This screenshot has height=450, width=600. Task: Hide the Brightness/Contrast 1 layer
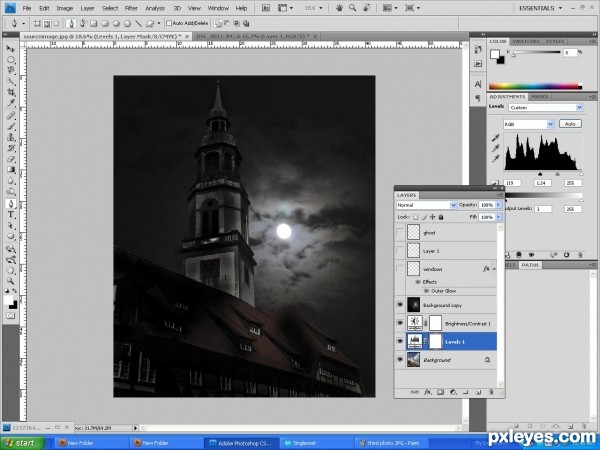[400, 323]
